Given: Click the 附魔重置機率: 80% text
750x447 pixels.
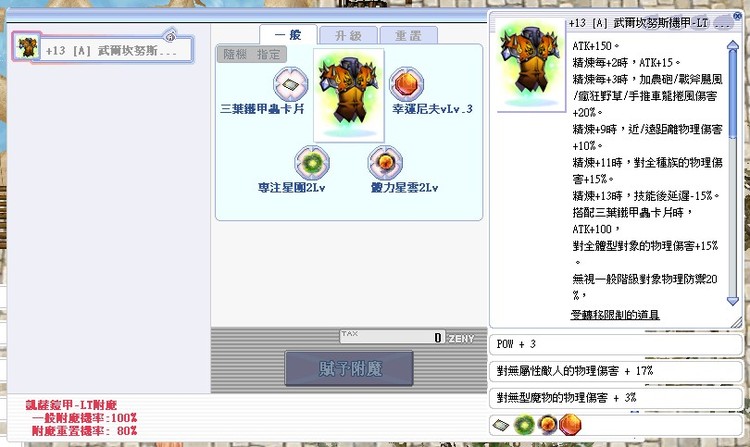Looking at the screenshot, I should click(85, 431).
